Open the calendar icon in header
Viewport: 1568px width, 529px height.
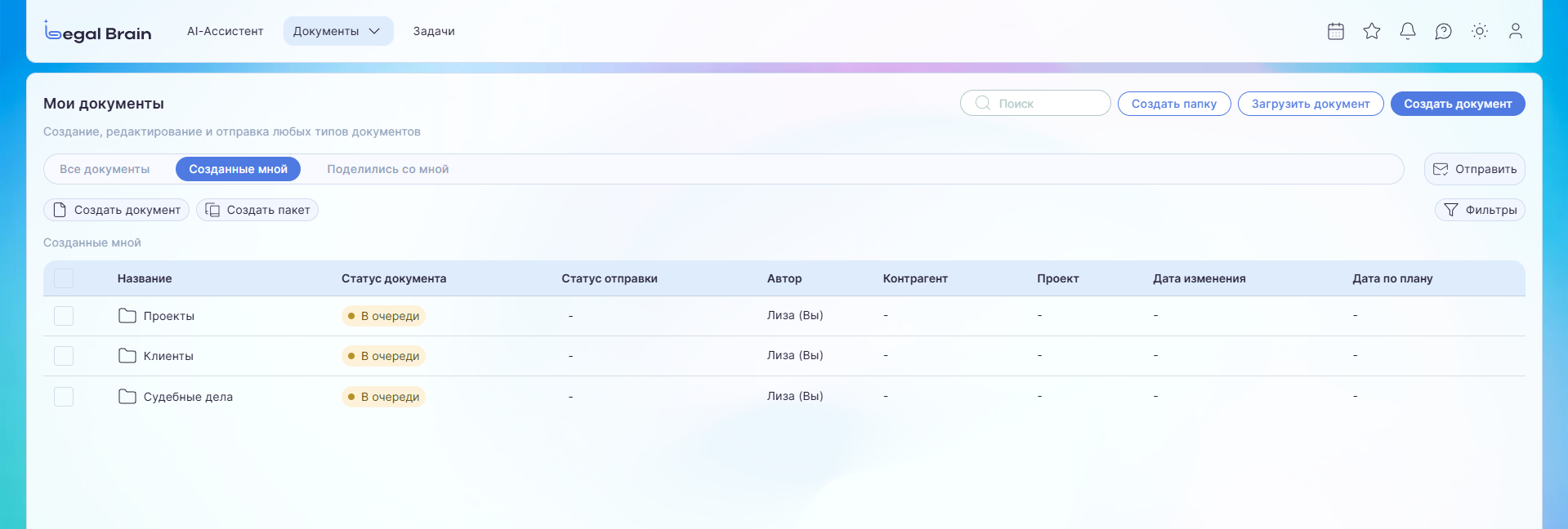(1336, 31)
